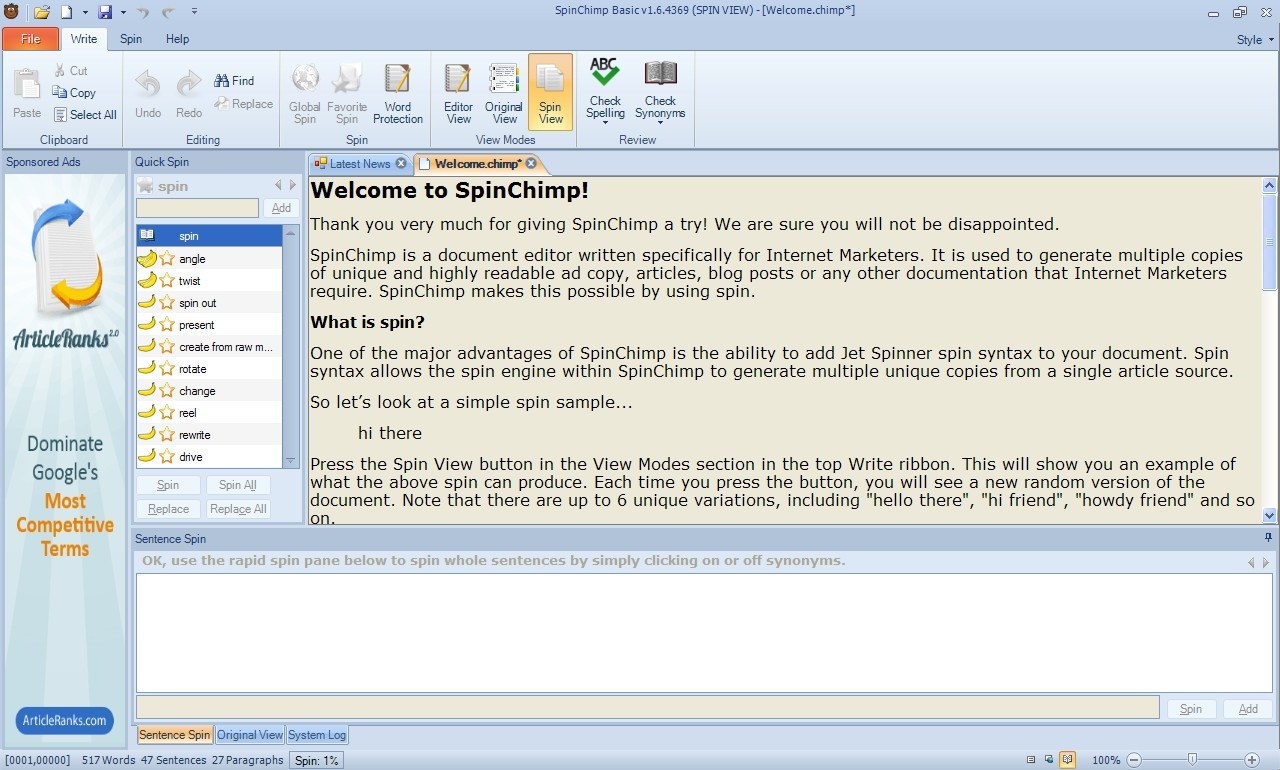Click the Spin All button

pyautogui.click(x=238, y=485)
